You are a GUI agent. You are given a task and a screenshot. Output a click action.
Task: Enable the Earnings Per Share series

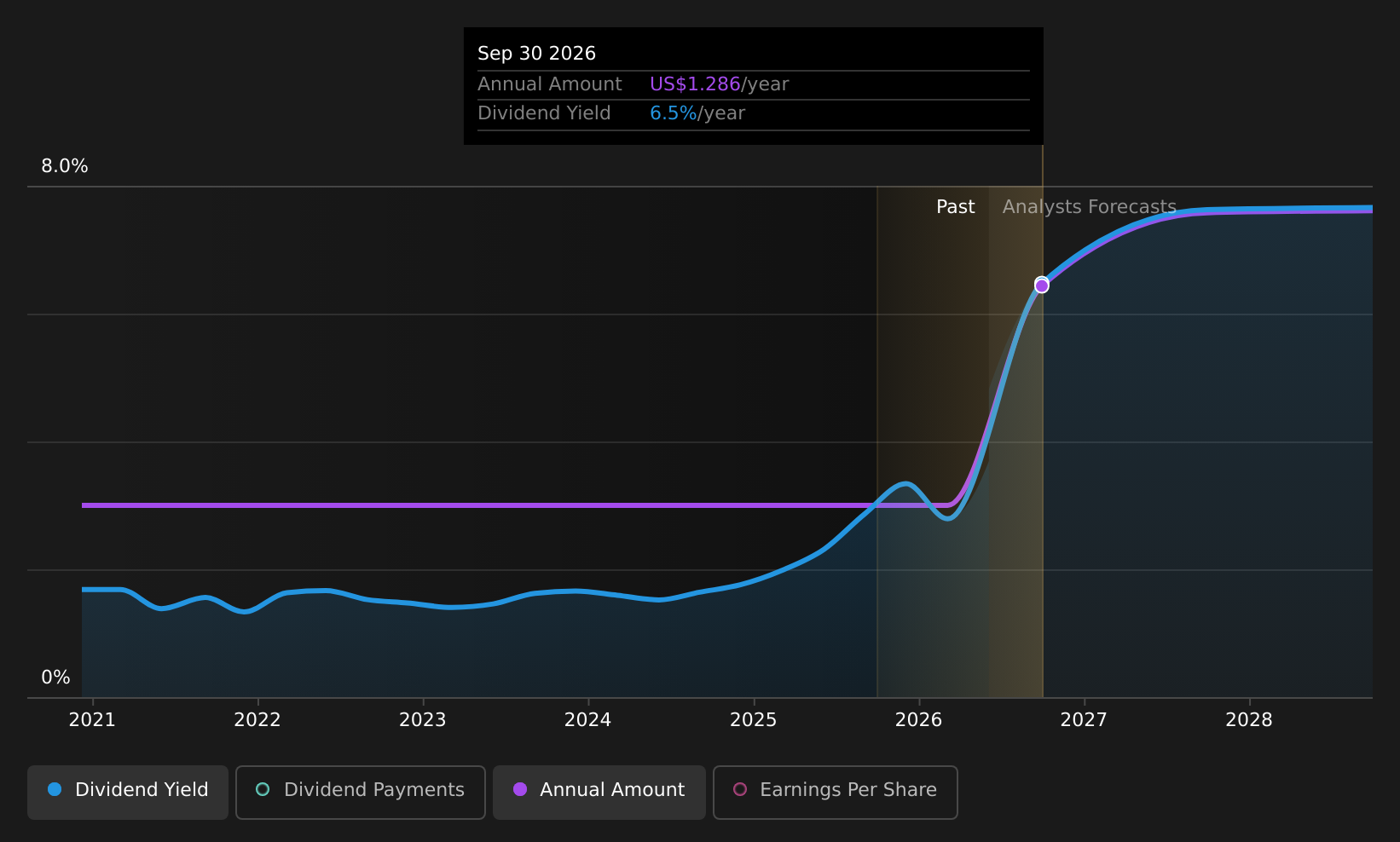coord(835,792)
